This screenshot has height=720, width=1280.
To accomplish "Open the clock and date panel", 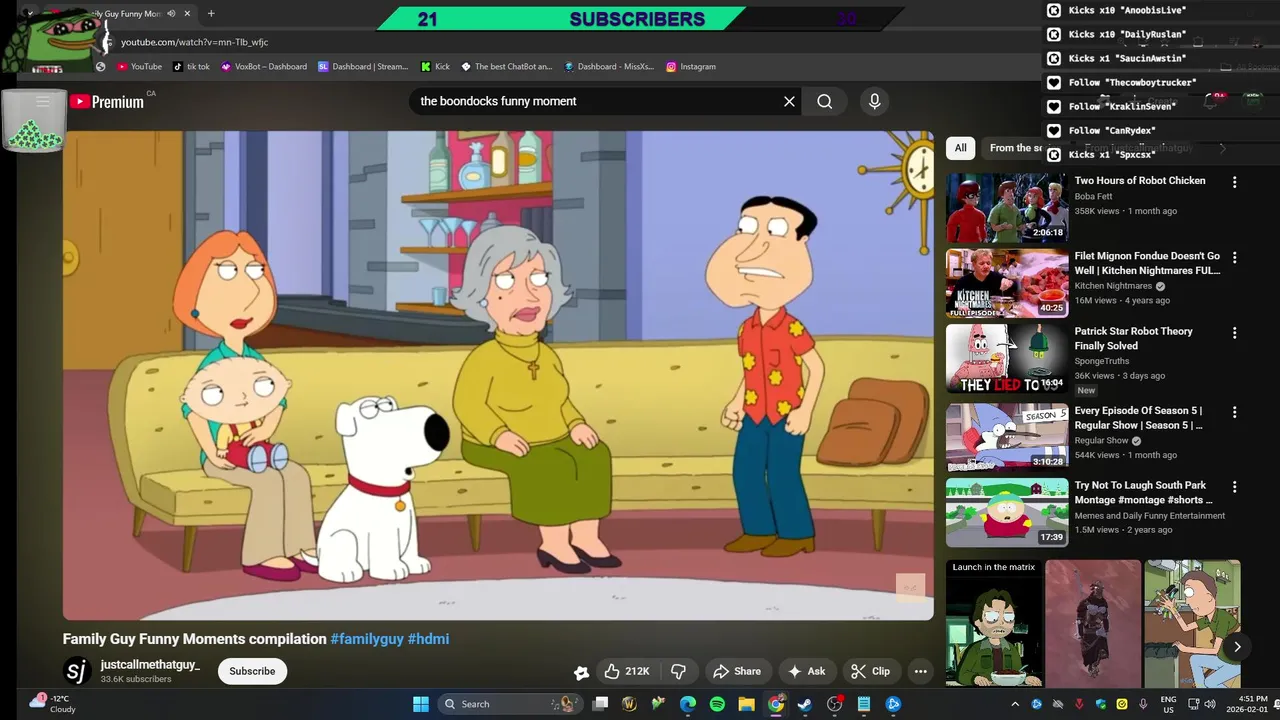I will (x=1245, y=704).
